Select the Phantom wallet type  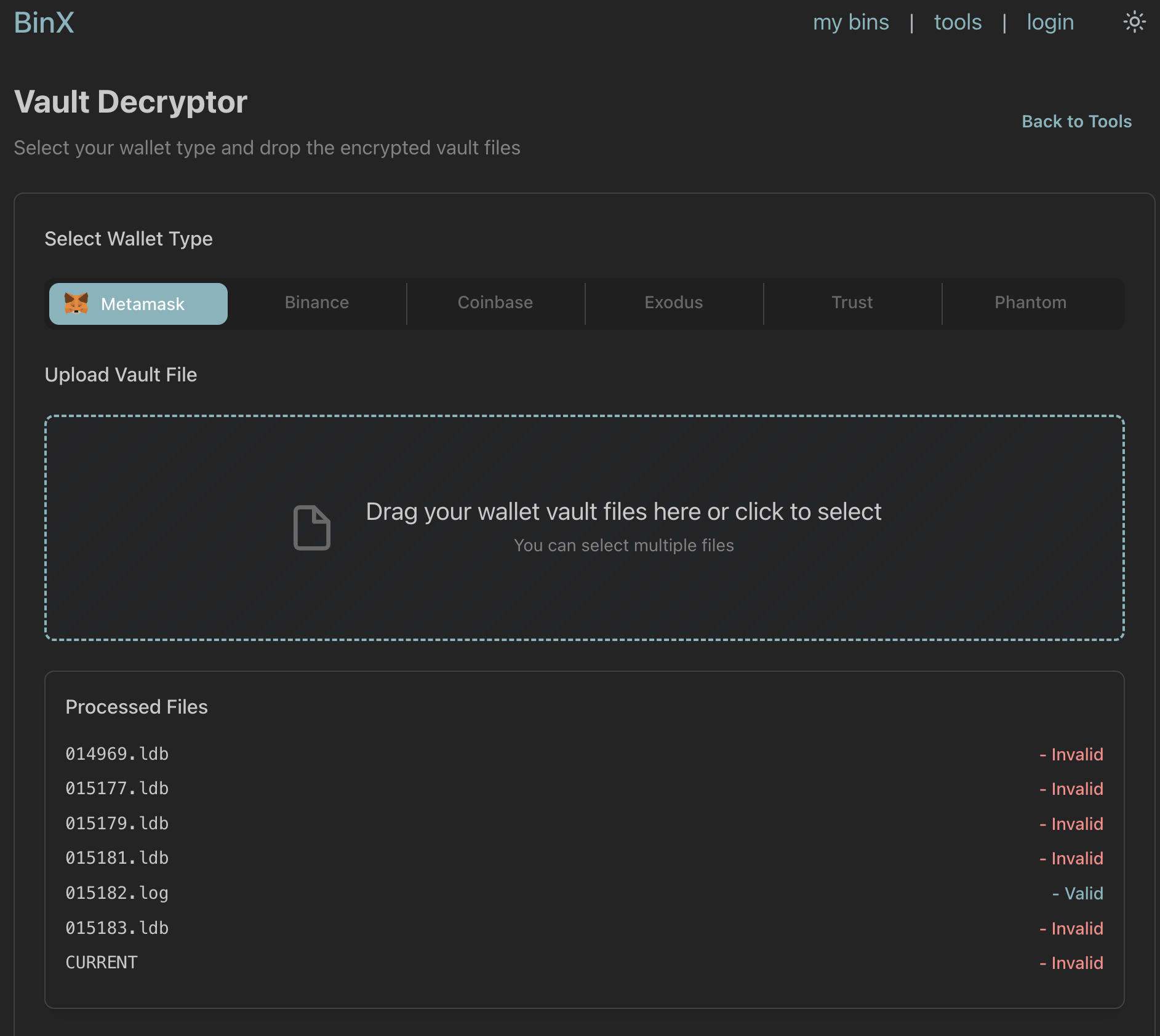tap(1031, 303)
